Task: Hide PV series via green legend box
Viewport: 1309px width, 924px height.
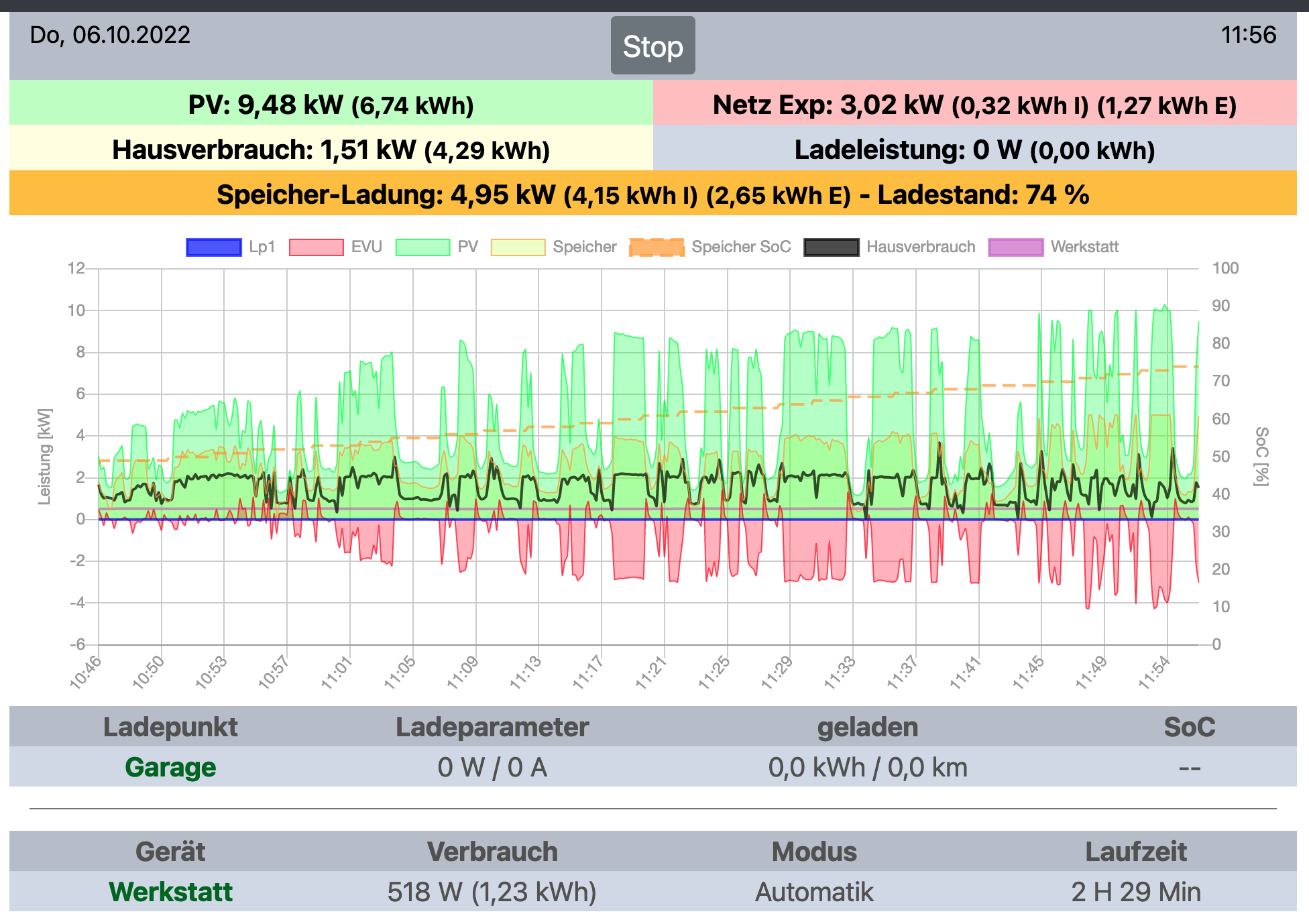Action: [x=422, y=247]
